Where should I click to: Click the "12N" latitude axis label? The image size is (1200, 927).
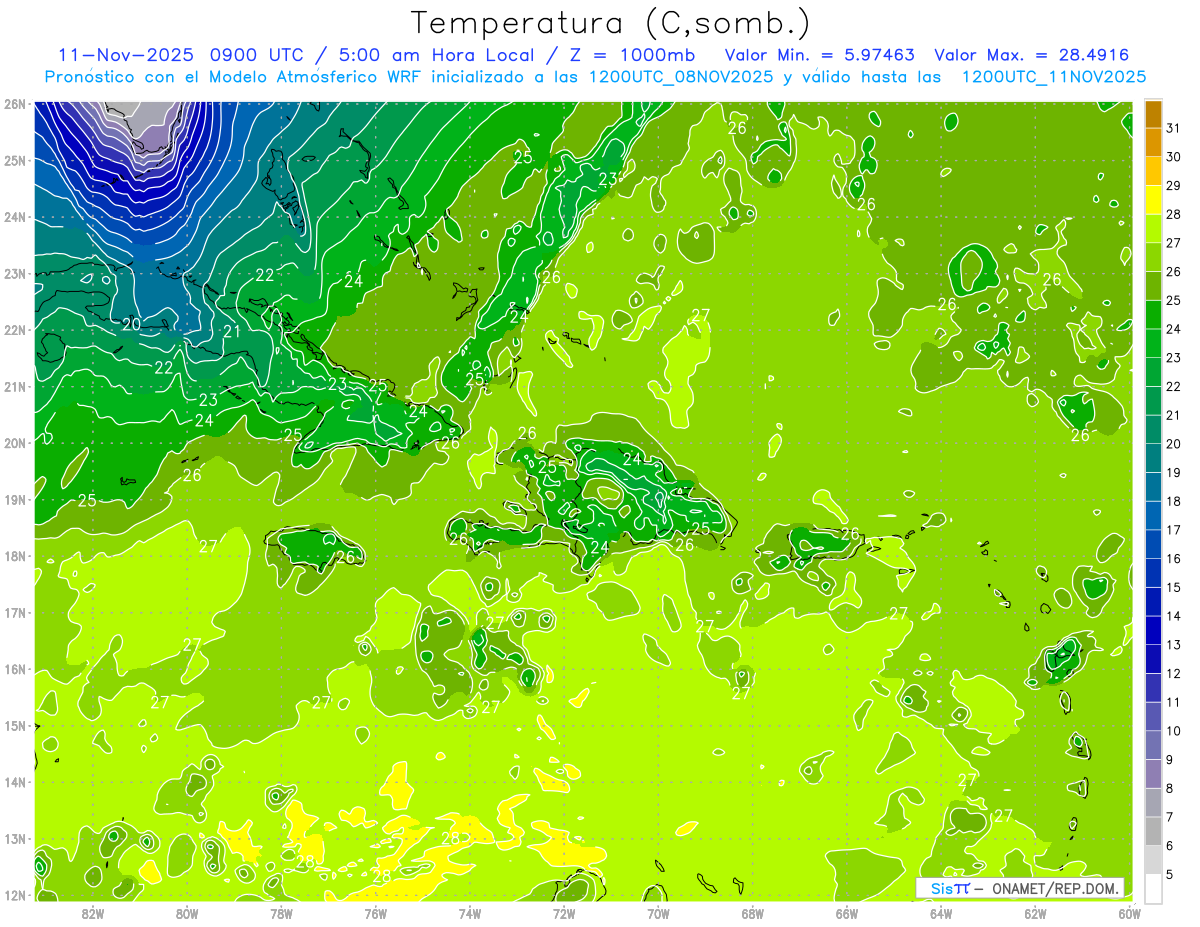tap(14, 895)
